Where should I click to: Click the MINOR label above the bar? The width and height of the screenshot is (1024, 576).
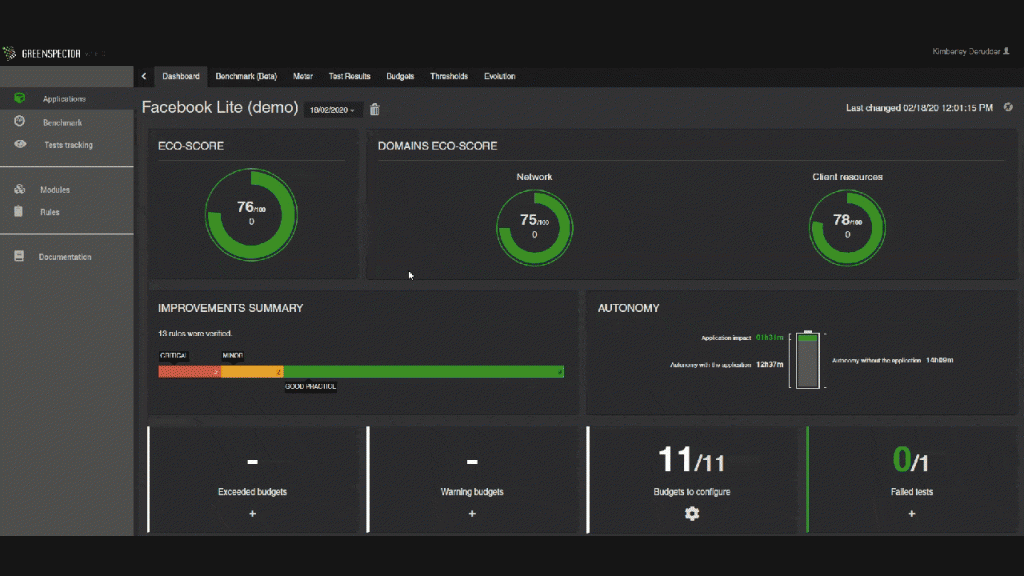click(x=232, y=356)
